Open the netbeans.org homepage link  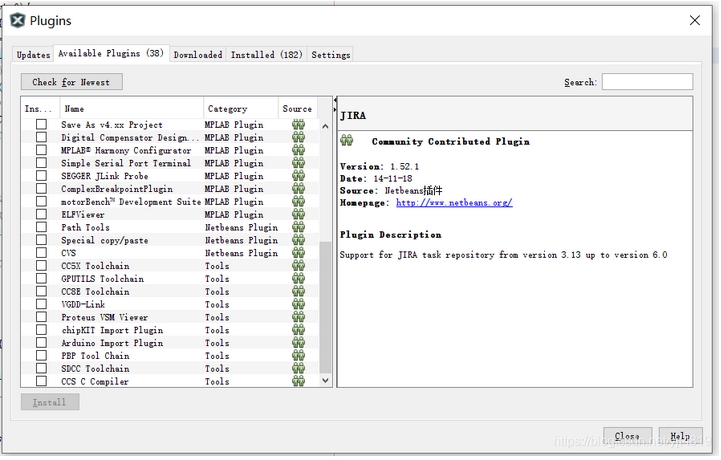pos(454,203)
